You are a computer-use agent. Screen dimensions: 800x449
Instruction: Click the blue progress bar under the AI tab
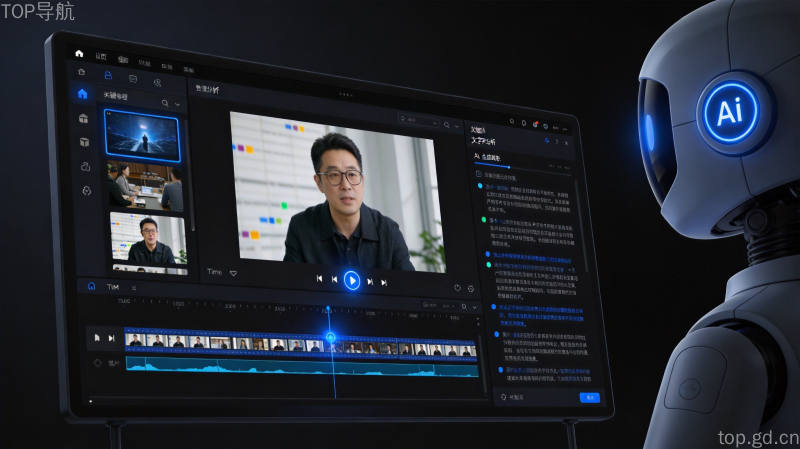pos(492,165)
